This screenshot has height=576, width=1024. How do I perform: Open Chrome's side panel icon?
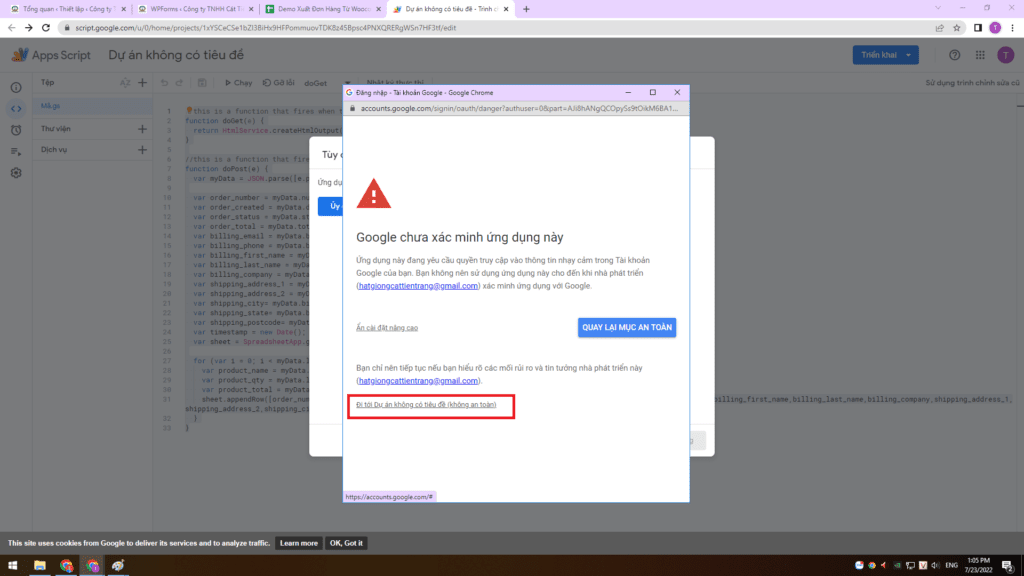(x=978, y=27)
